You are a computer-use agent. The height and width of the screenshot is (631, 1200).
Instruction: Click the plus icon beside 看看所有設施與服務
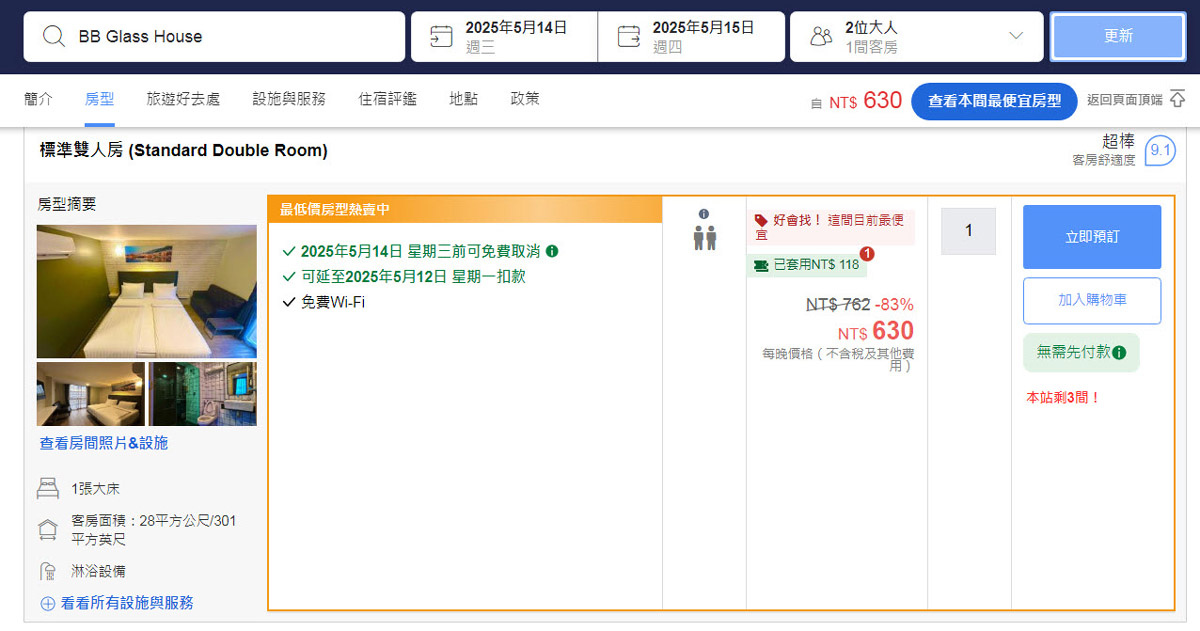tap(47, 603)
